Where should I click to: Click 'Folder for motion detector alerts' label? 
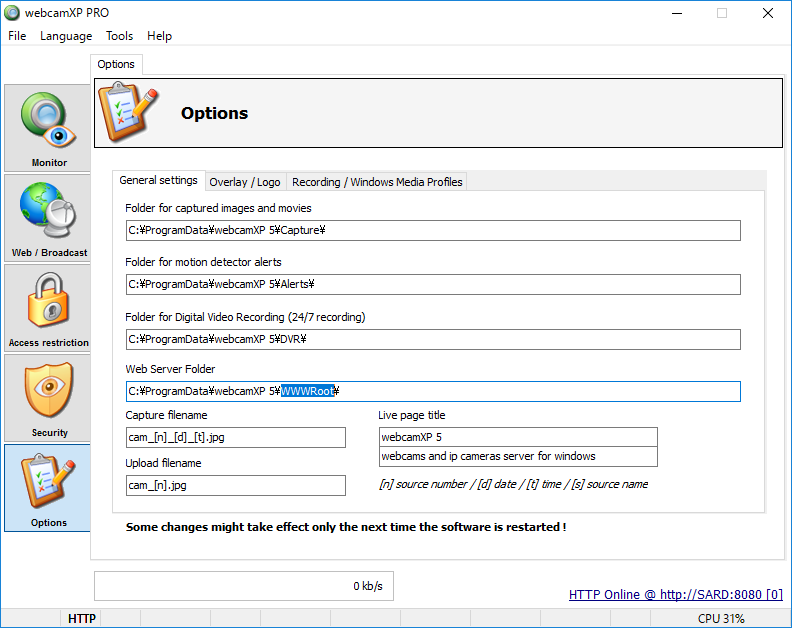[203, 262]
